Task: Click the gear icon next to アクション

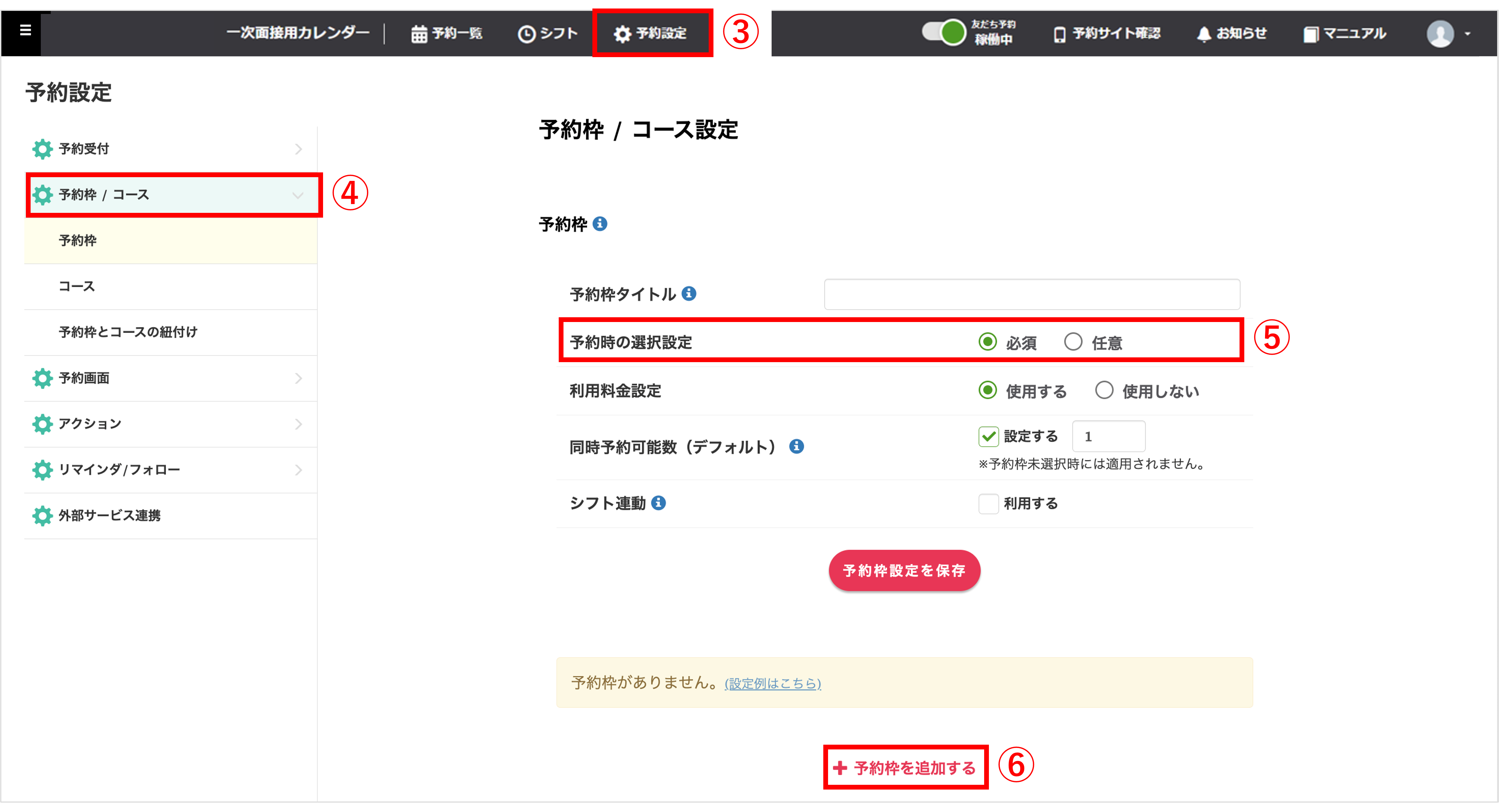Action: pyautogui.click(x=42, y=424)
